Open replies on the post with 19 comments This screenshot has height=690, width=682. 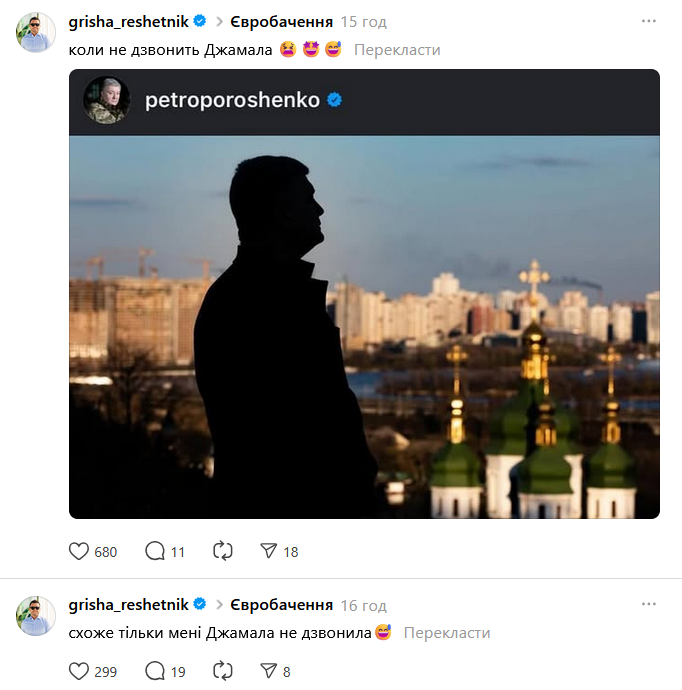[155, 671]
